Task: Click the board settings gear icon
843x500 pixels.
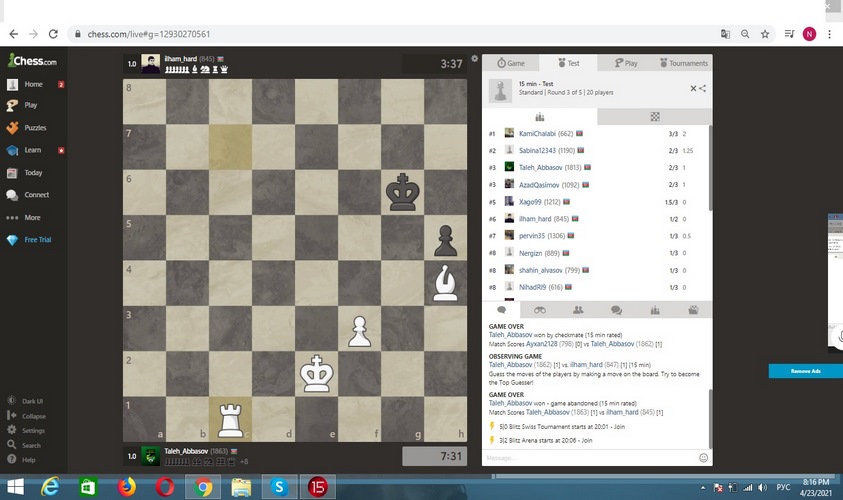Action: click(474, 60)
